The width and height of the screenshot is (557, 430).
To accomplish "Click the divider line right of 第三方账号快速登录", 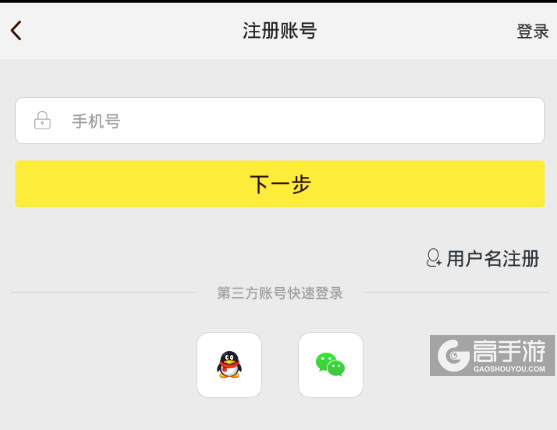I will click(458, 293).
